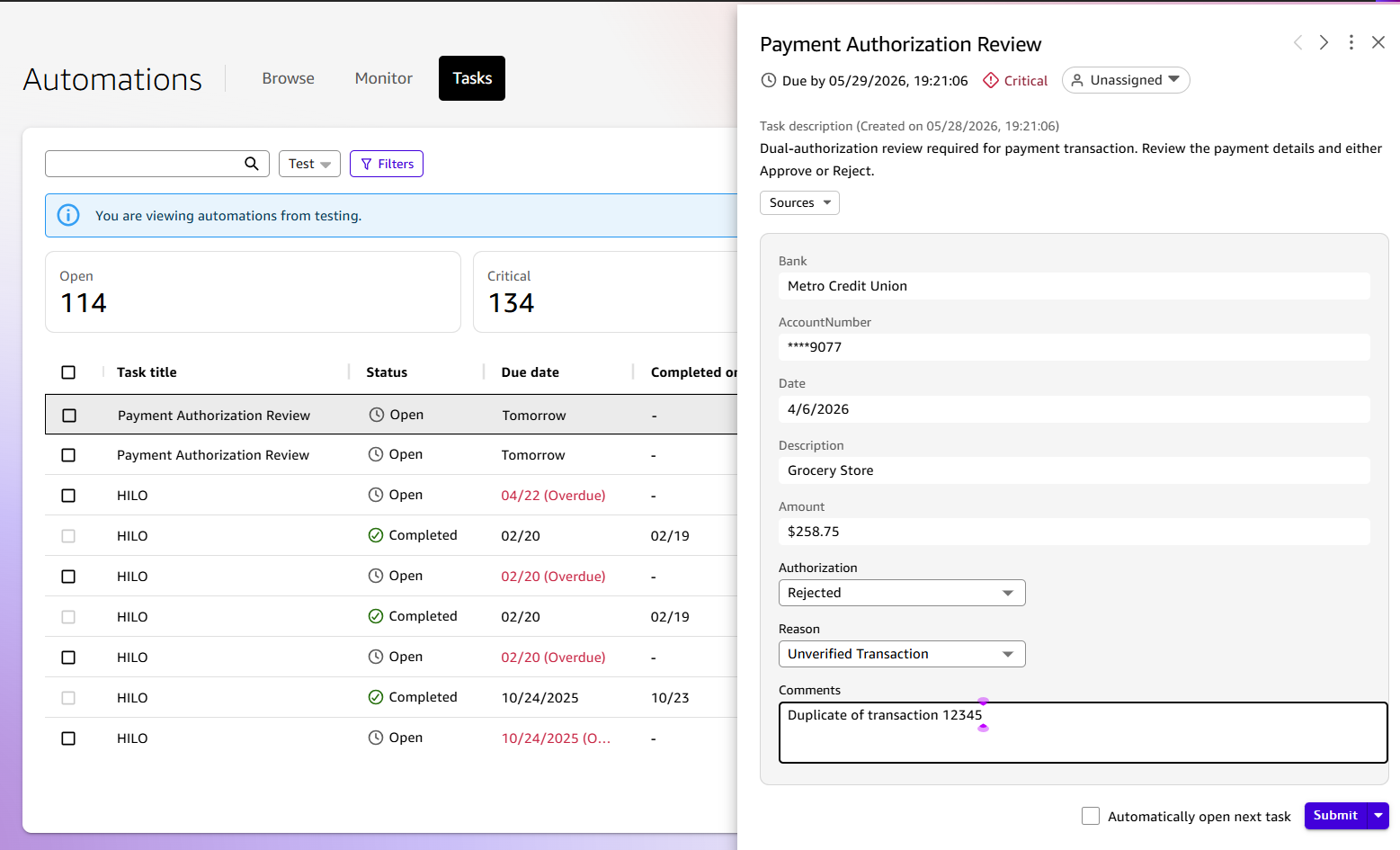Open the Unassigned assignee dropdown
1400x850 pixels.
[1126, 80]
